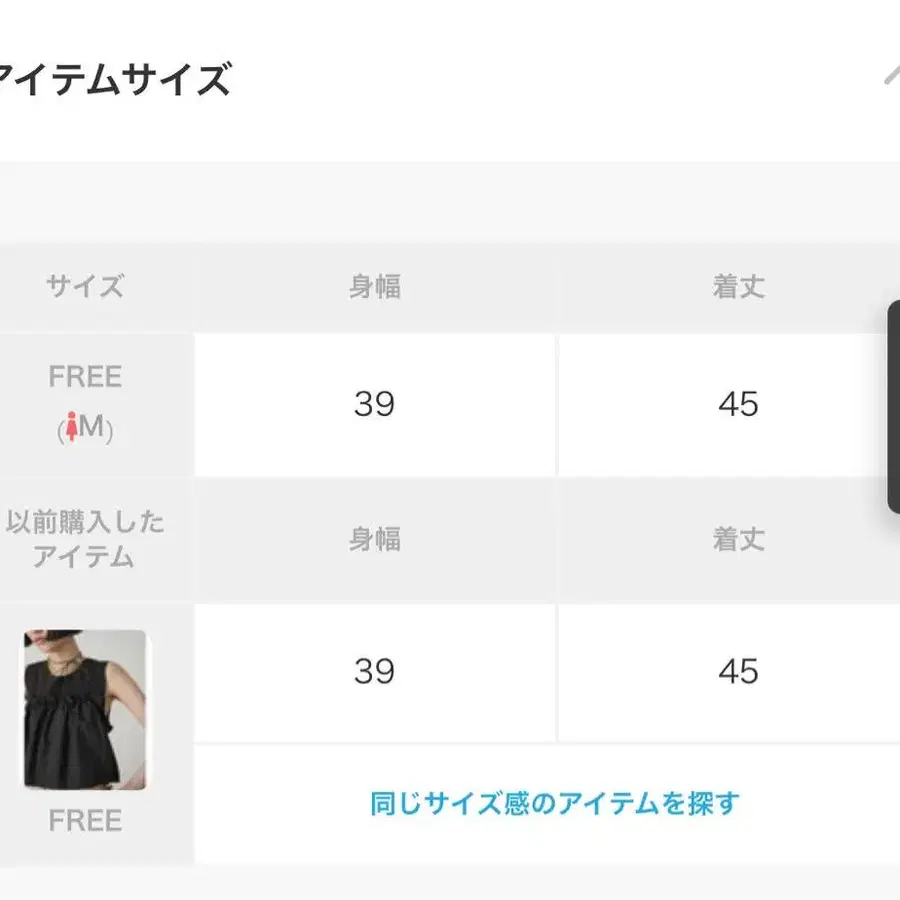Click the top 着丈 column header
The height and width of the screenshot is (900, 900).
pyautogui.click(x=739, y=286)
